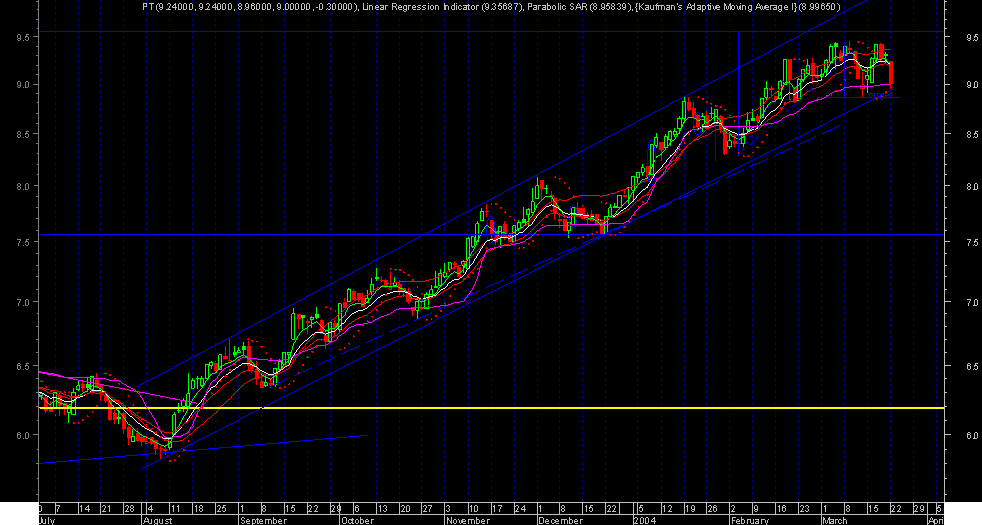The image size is (982, 525).
Task: Click 7.0 on the left price axis
Action: tap(23, 302)
